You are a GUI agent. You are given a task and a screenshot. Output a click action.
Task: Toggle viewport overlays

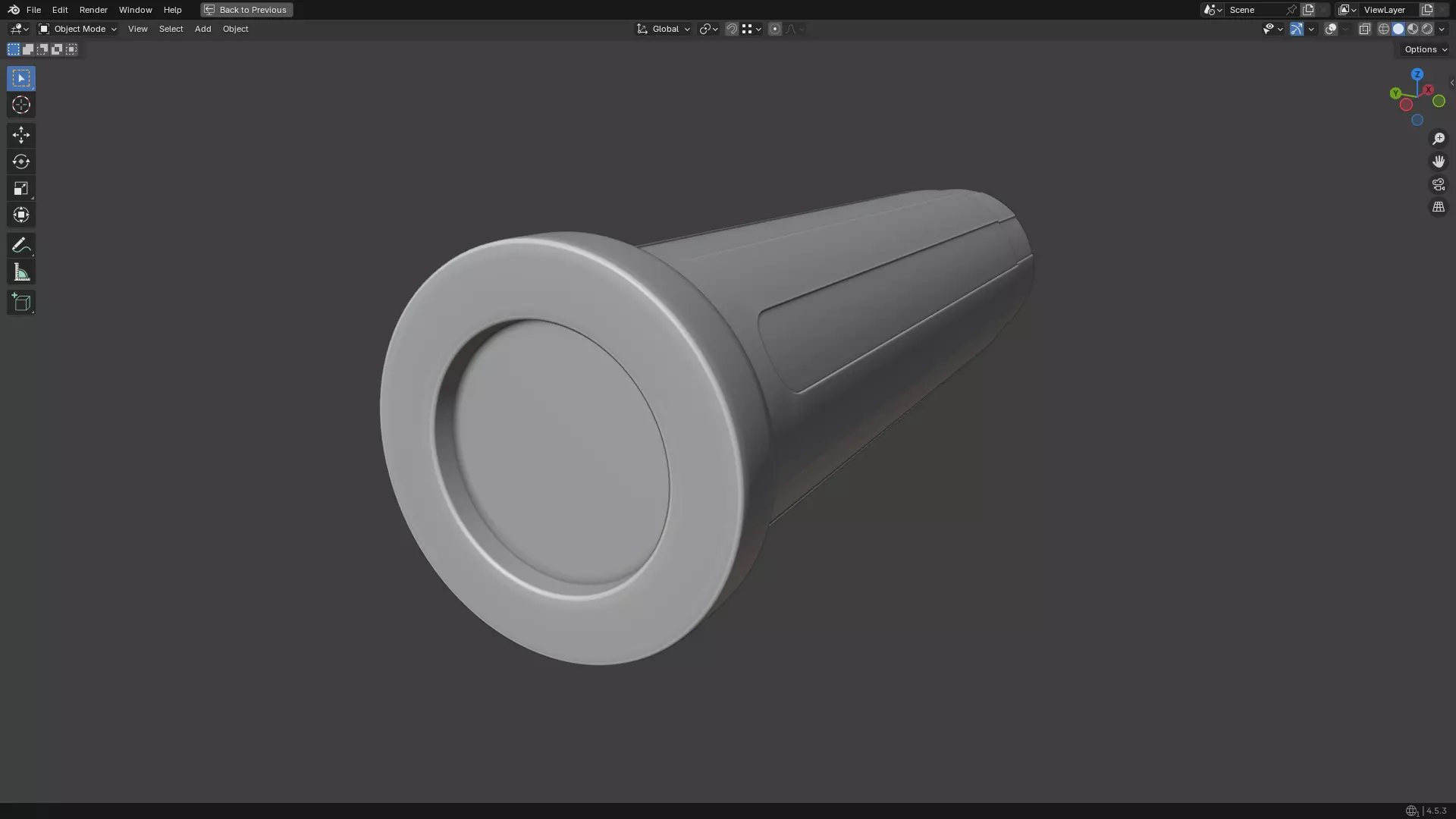1331,29
